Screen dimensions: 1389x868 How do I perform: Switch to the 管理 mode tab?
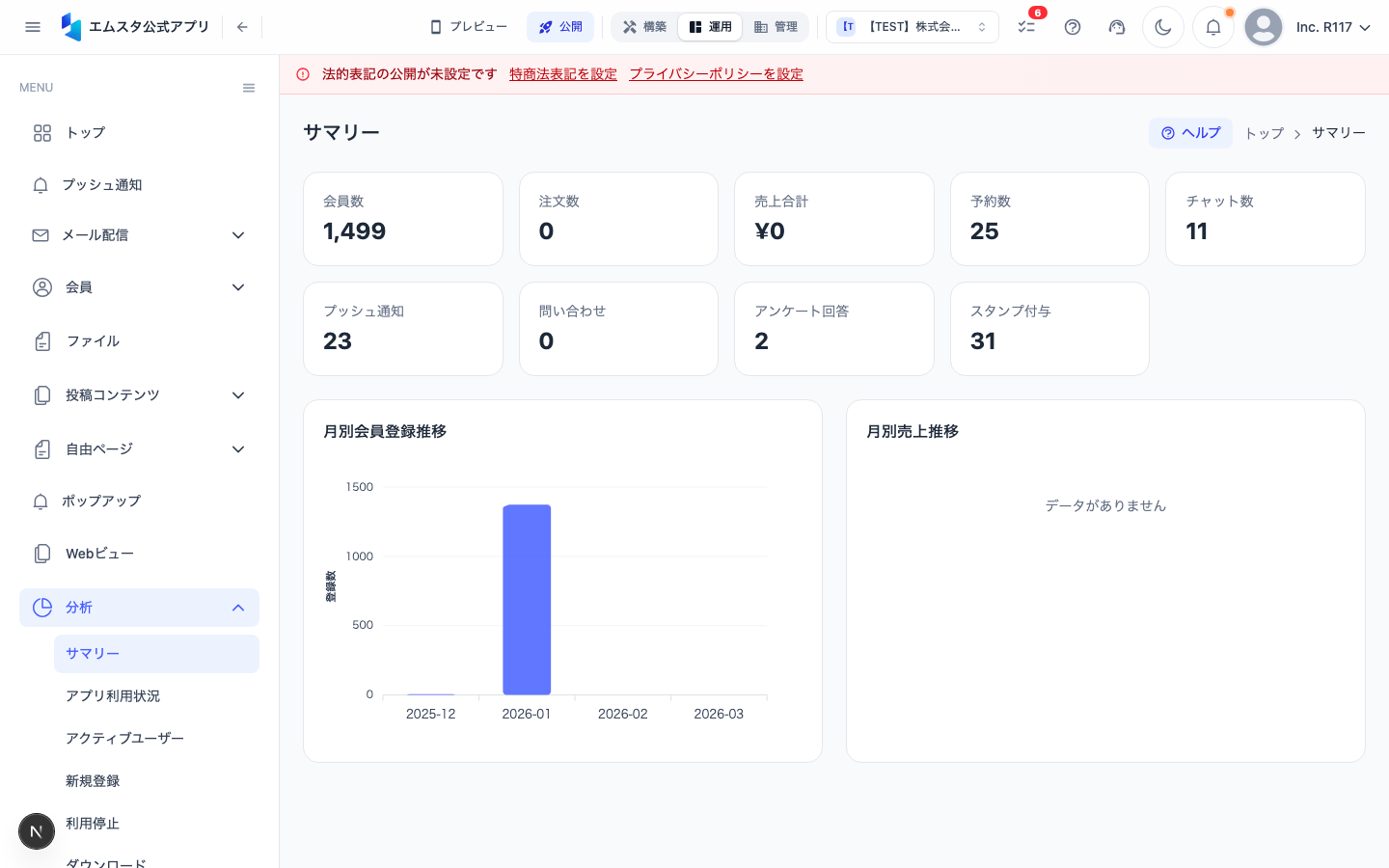tap(776, 27)
